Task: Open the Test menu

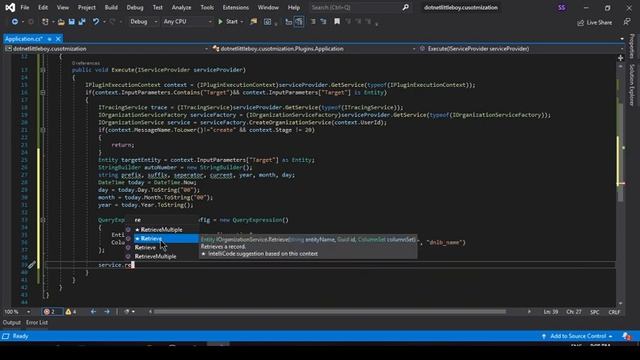Action: coord(158,7)
